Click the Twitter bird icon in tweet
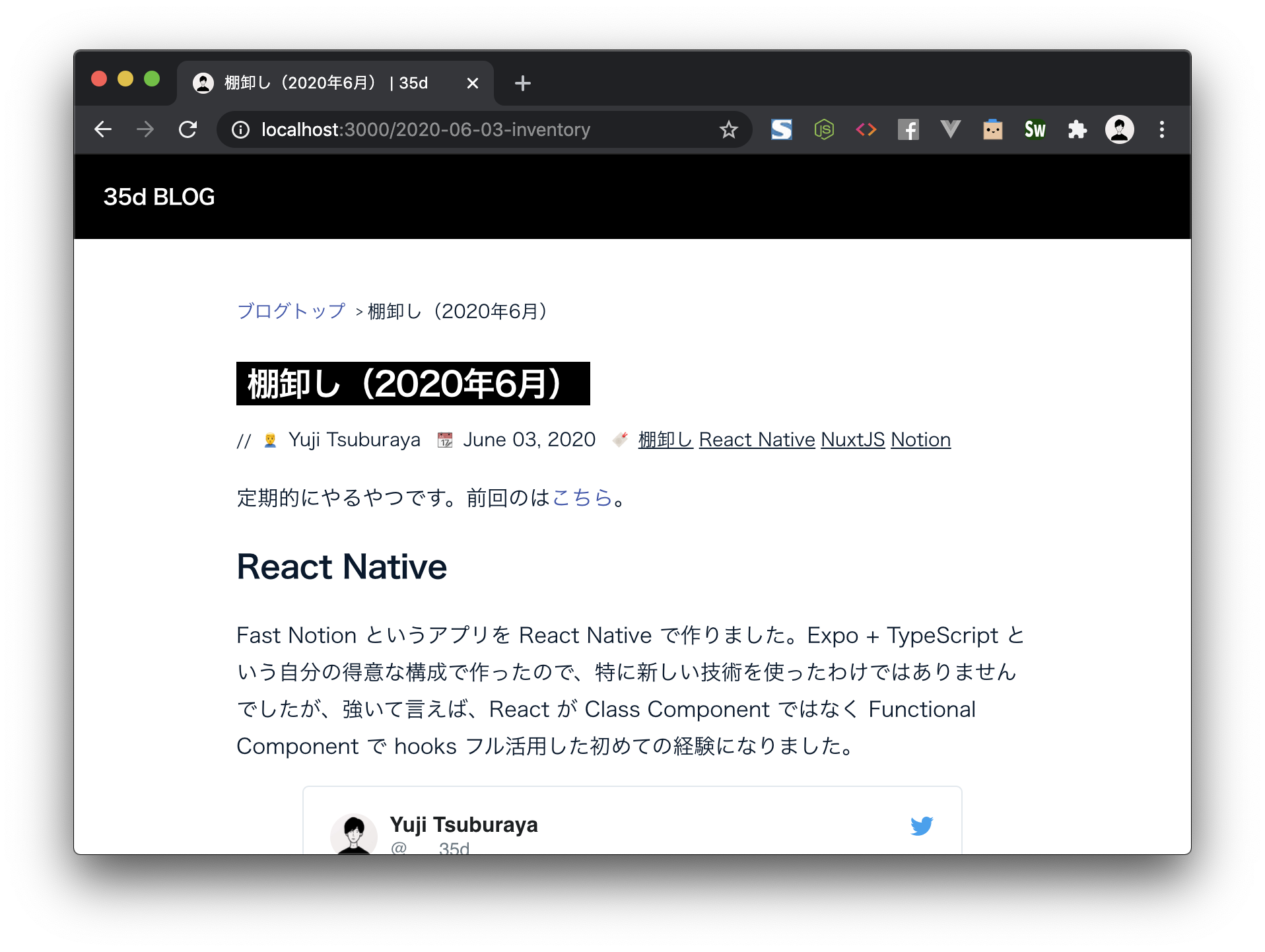This screenshot has height=952, width=1265. pyautogui.click(x=922, y=826)
